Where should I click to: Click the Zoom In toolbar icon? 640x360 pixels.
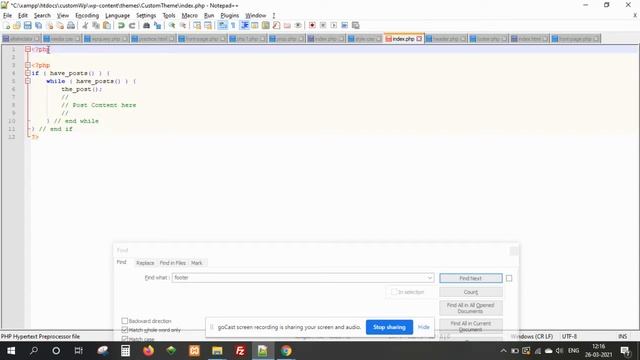click(172, 26)
